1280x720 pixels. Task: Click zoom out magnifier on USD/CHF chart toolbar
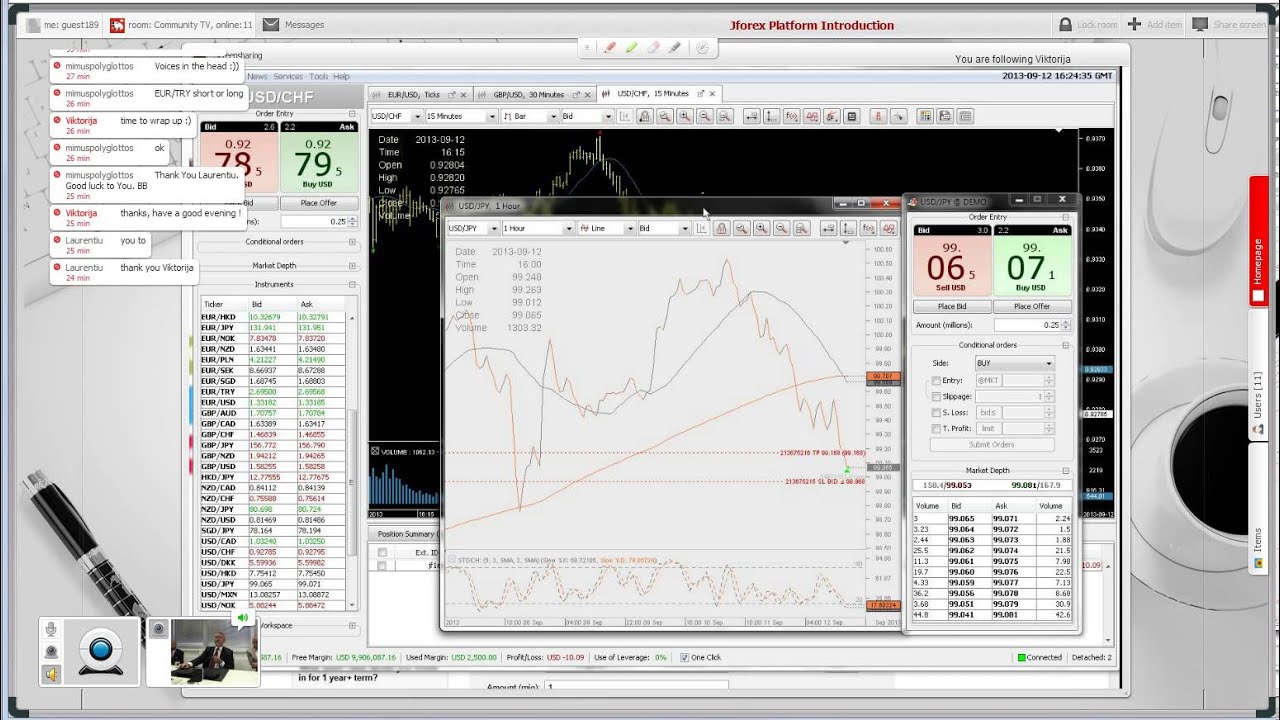pyautogui.click(x=705, y=116)
